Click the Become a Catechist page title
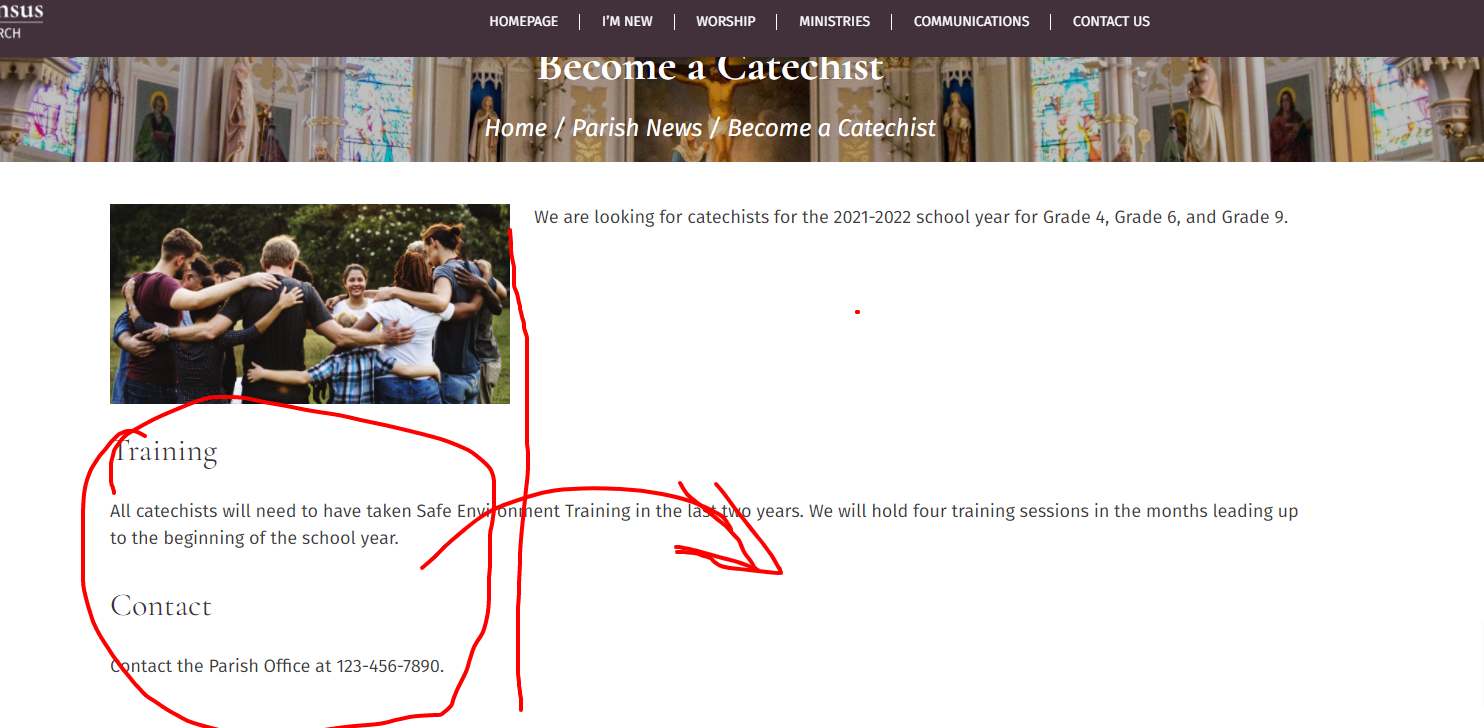 tap(710, 70)
